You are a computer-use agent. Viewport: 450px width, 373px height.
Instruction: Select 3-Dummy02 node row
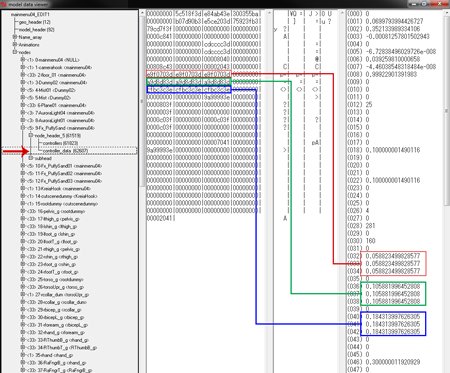tap(57, 83)
